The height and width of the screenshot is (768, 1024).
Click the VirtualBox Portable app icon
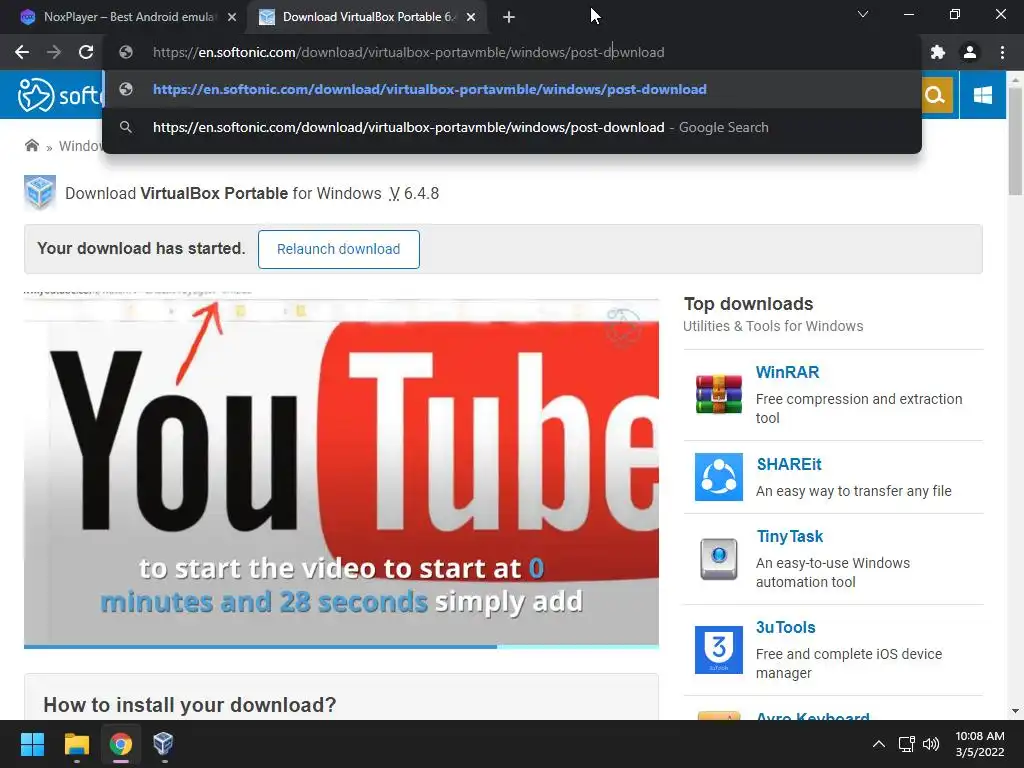tap(40, 193)
